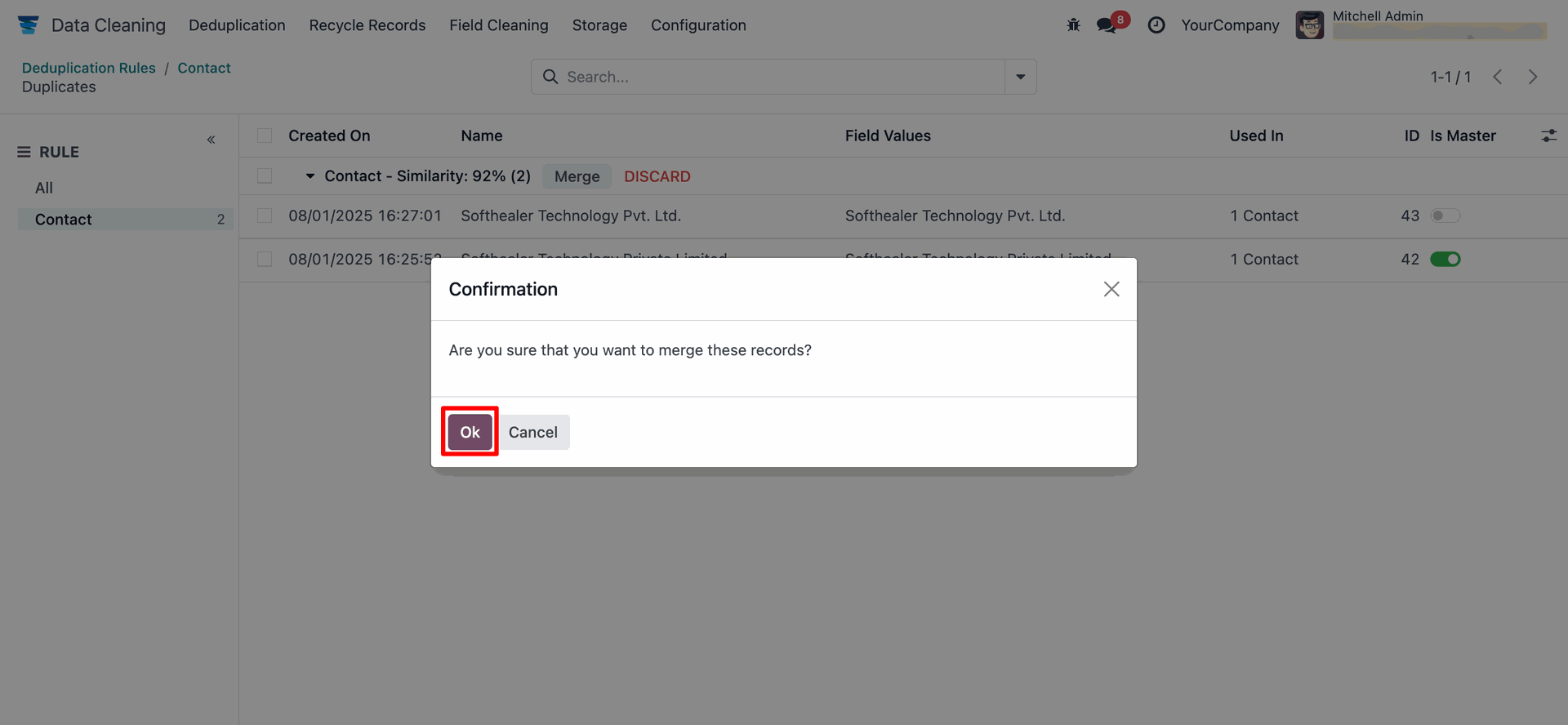Screen dimensions: 1568x725
Task: Close the Confirmation dialog with X
Action: [1111, 289]
